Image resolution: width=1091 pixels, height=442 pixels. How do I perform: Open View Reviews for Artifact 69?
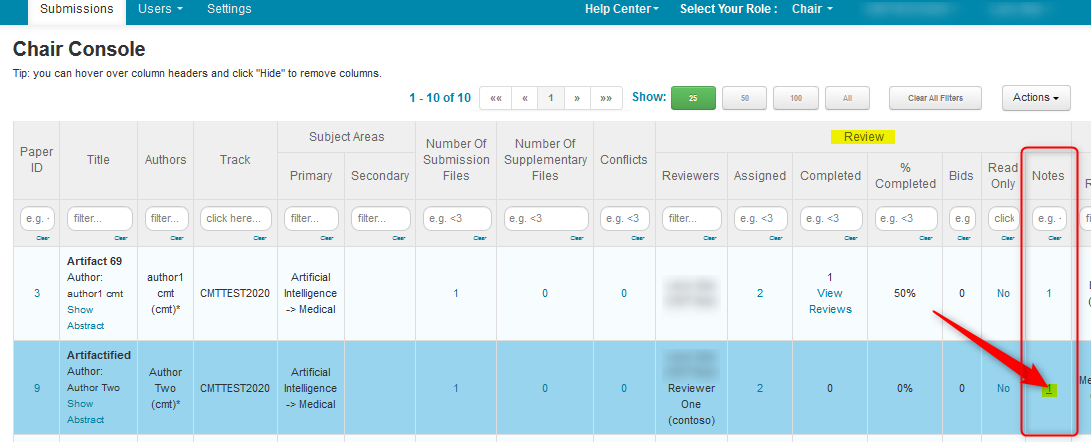click(830, 301)
